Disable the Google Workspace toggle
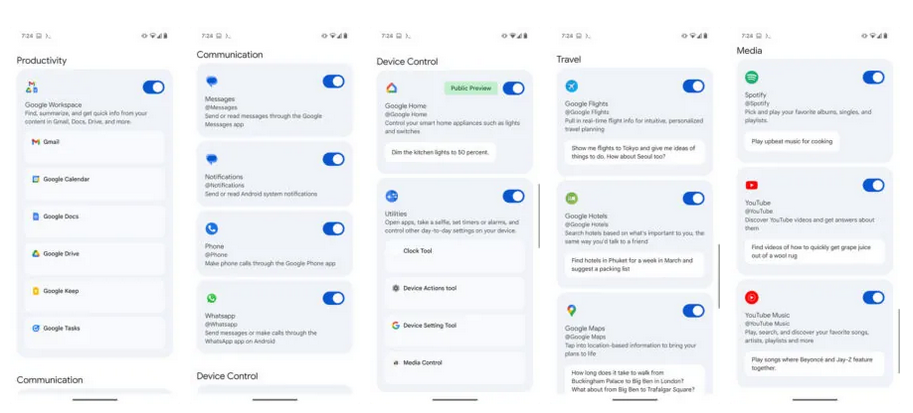 point(153,88)
